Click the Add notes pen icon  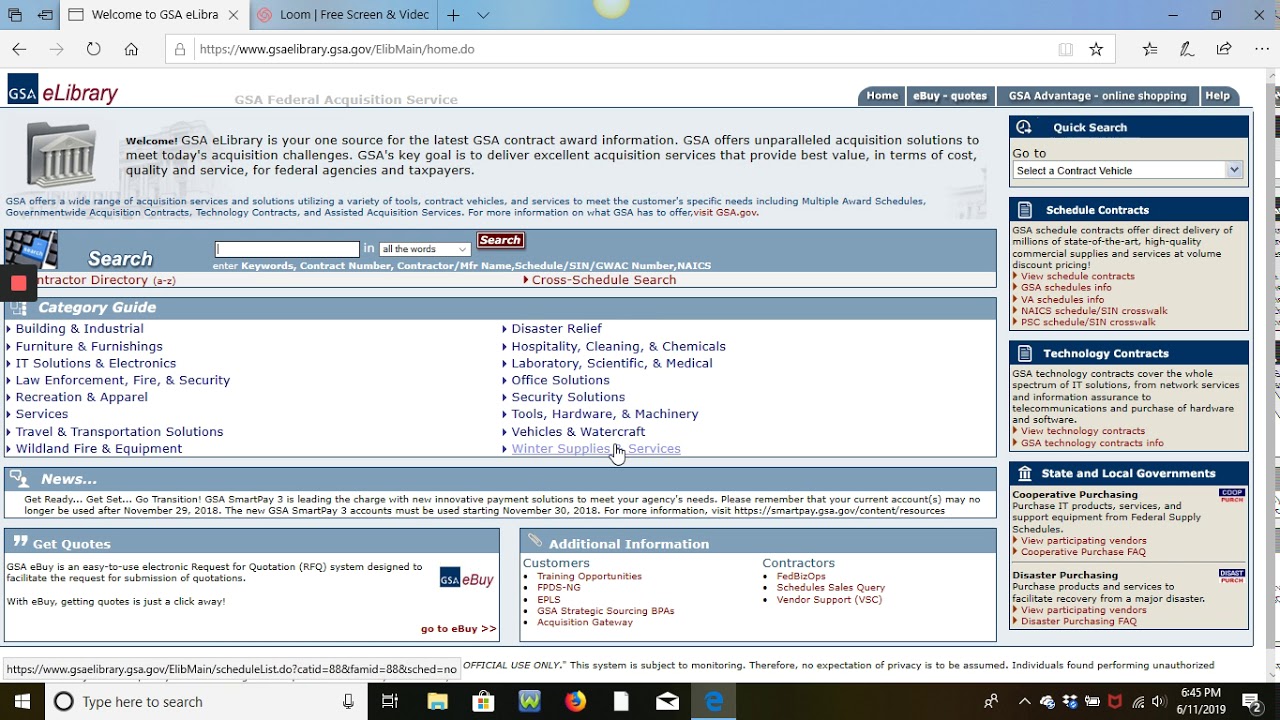coord(1187,49)
